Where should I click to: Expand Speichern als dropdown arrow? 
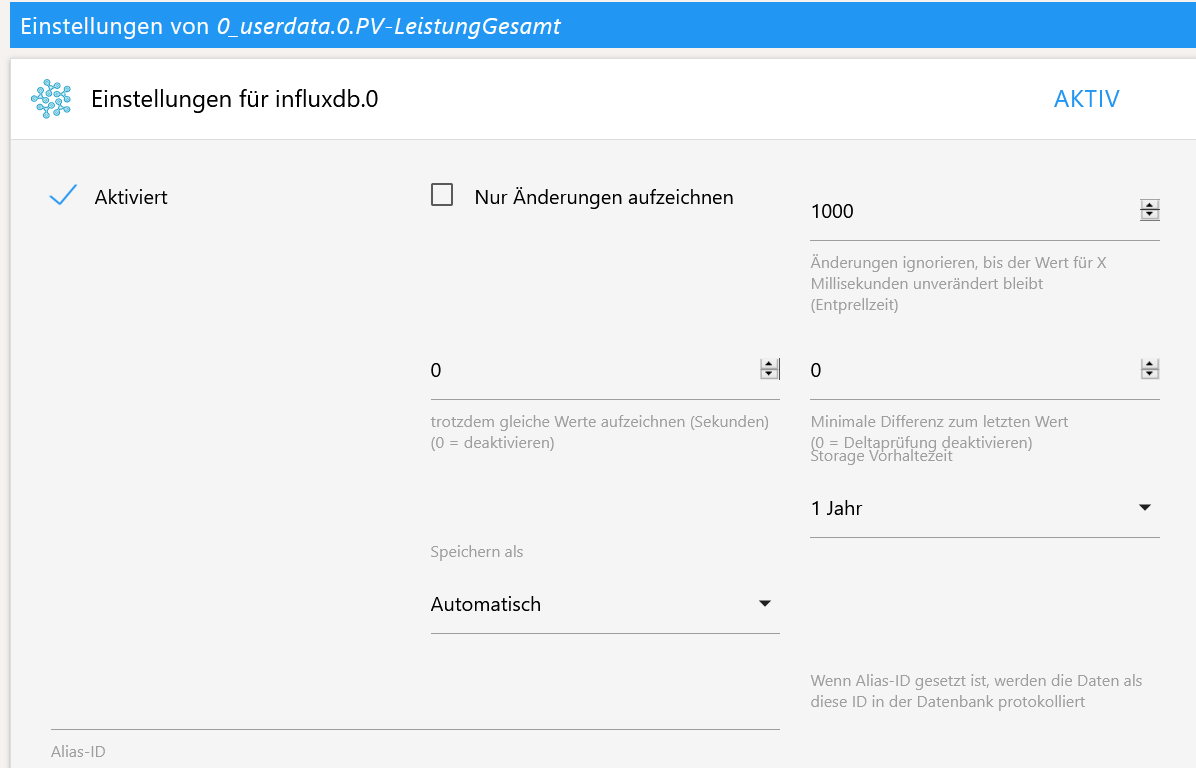point(765,604)
